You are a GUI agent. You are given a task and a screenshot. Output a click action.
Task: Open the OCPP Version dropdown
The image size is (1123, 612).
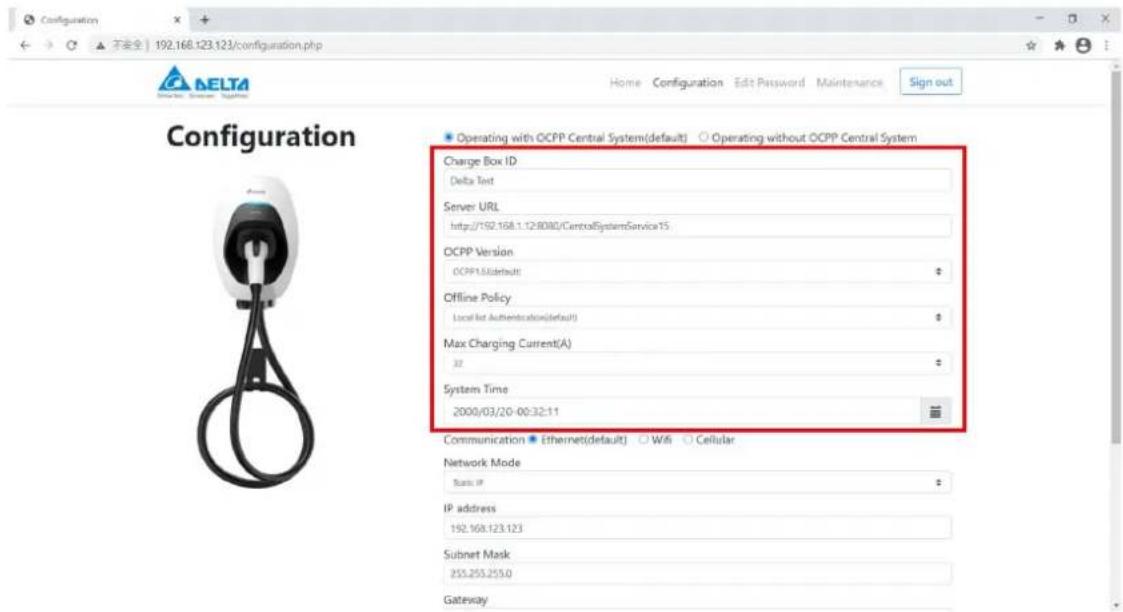point(697,272)
